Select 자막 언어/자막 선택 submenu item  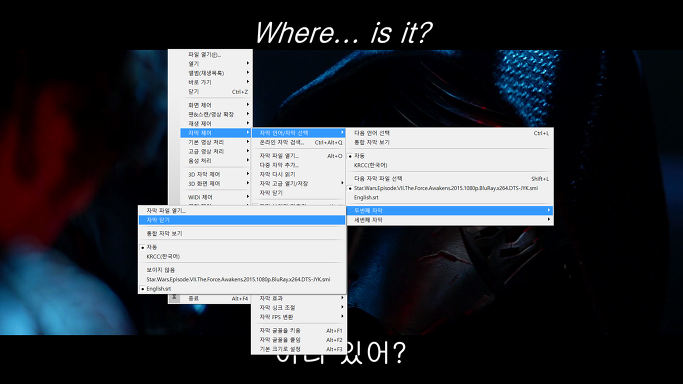click(299, 133)
